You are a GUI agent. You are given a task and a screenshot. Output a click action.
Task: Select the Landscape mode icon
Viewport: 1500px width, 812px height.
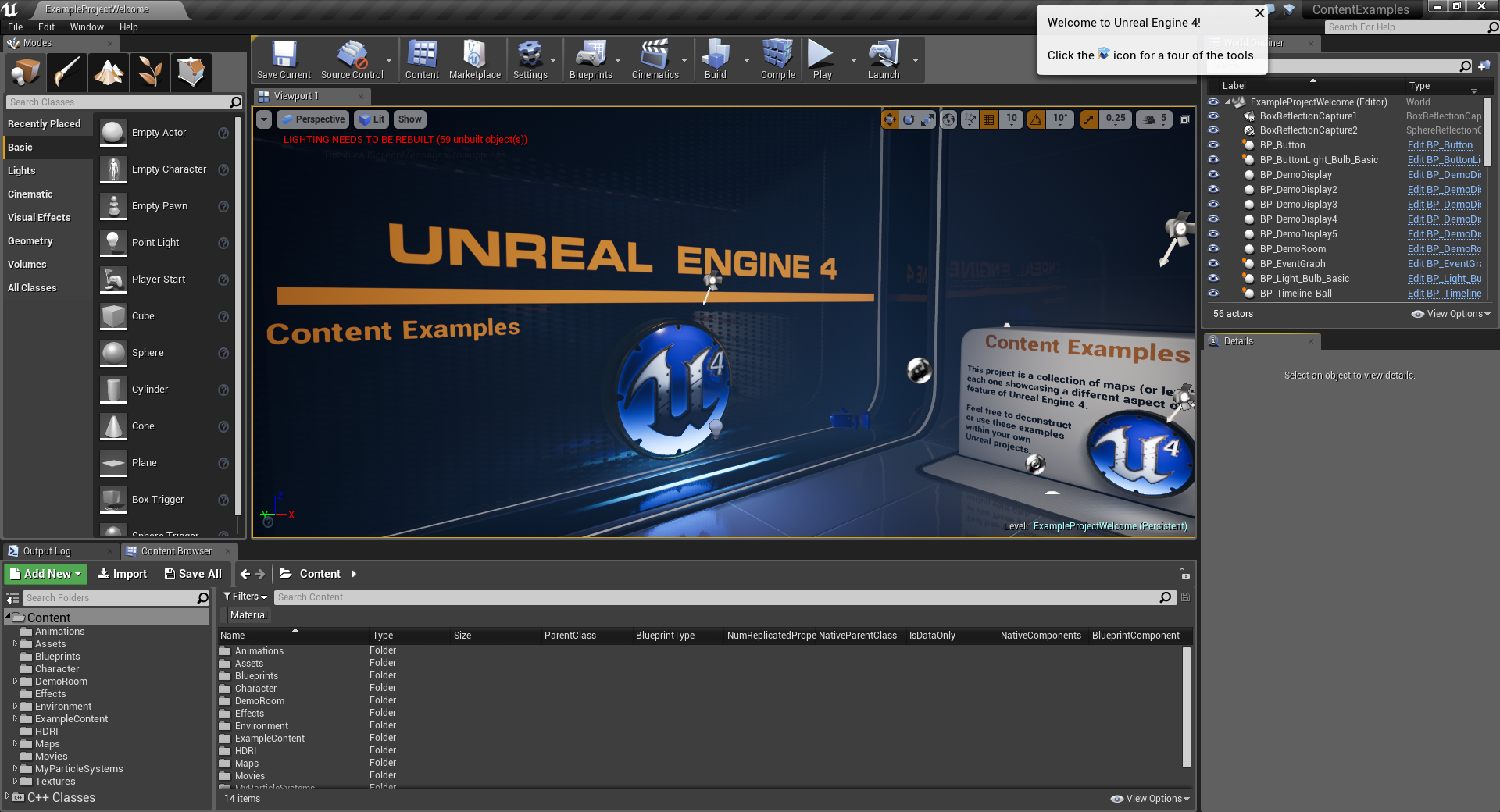point(109,73)
